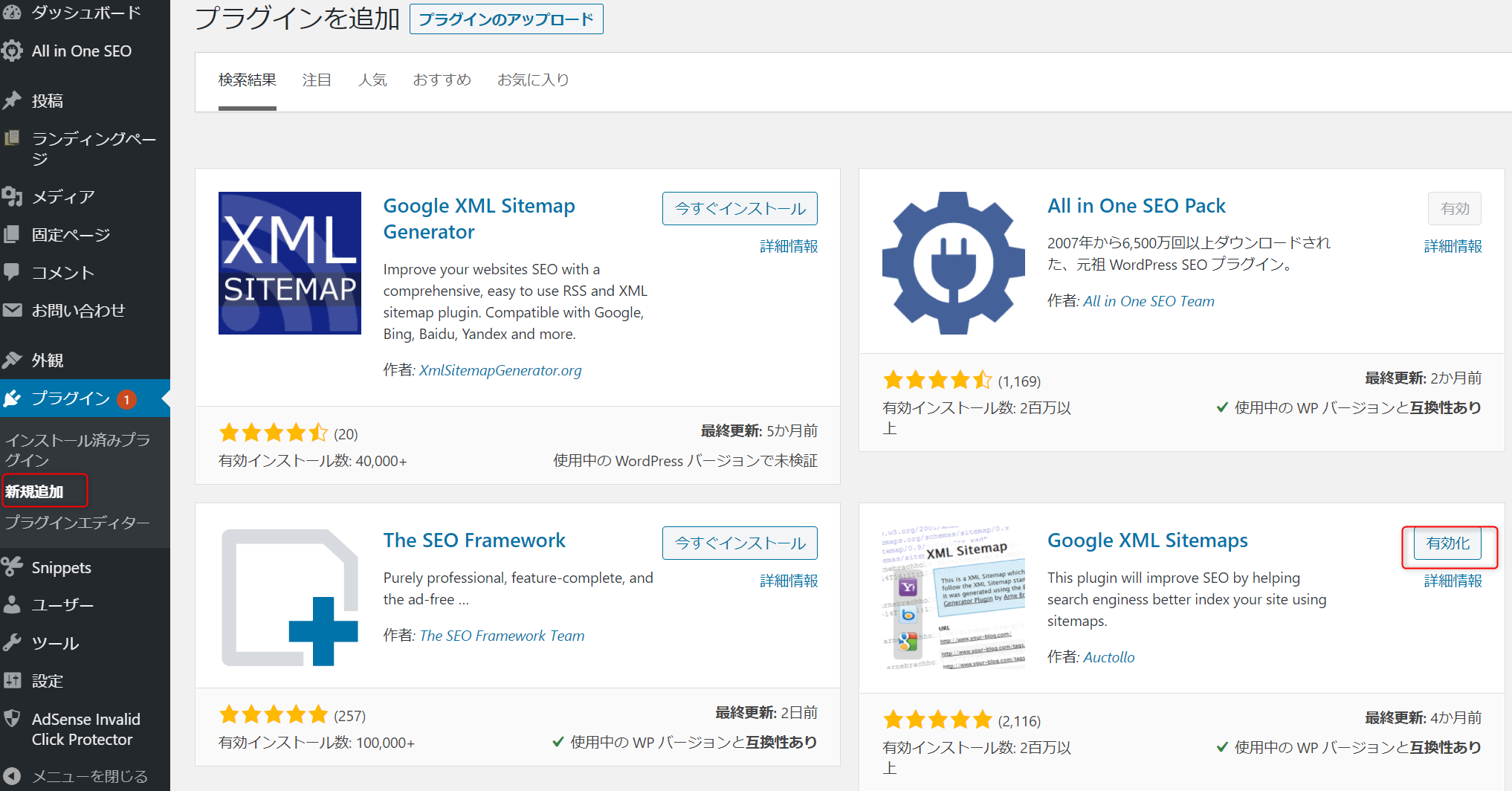The height and width of the screenshot is (791, 1512).
Task: Visit author All in One SEO Team link
Action: point(1148,301)
